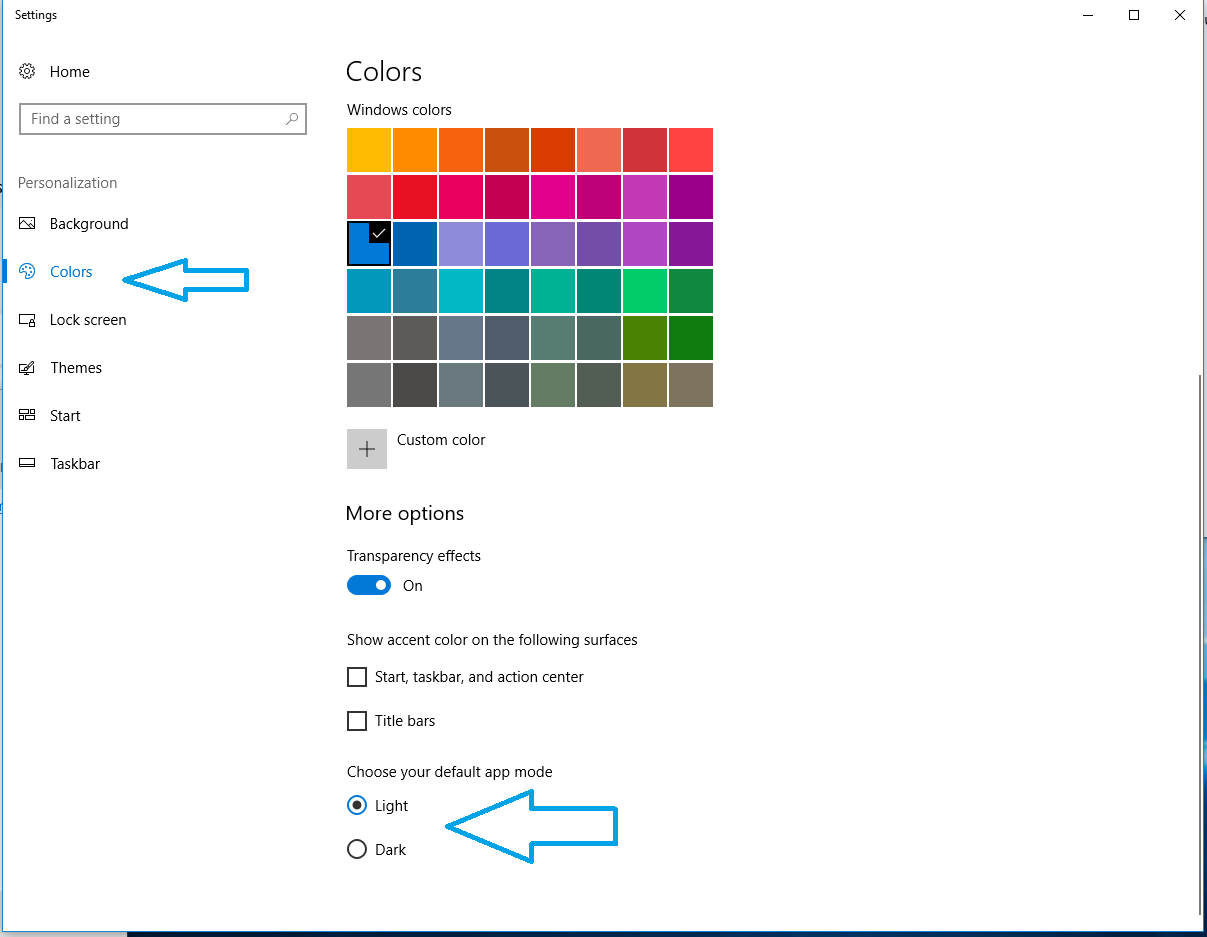1207x937 pixels.
Task: Go to Lock screen settings
Action: (88, 320)
